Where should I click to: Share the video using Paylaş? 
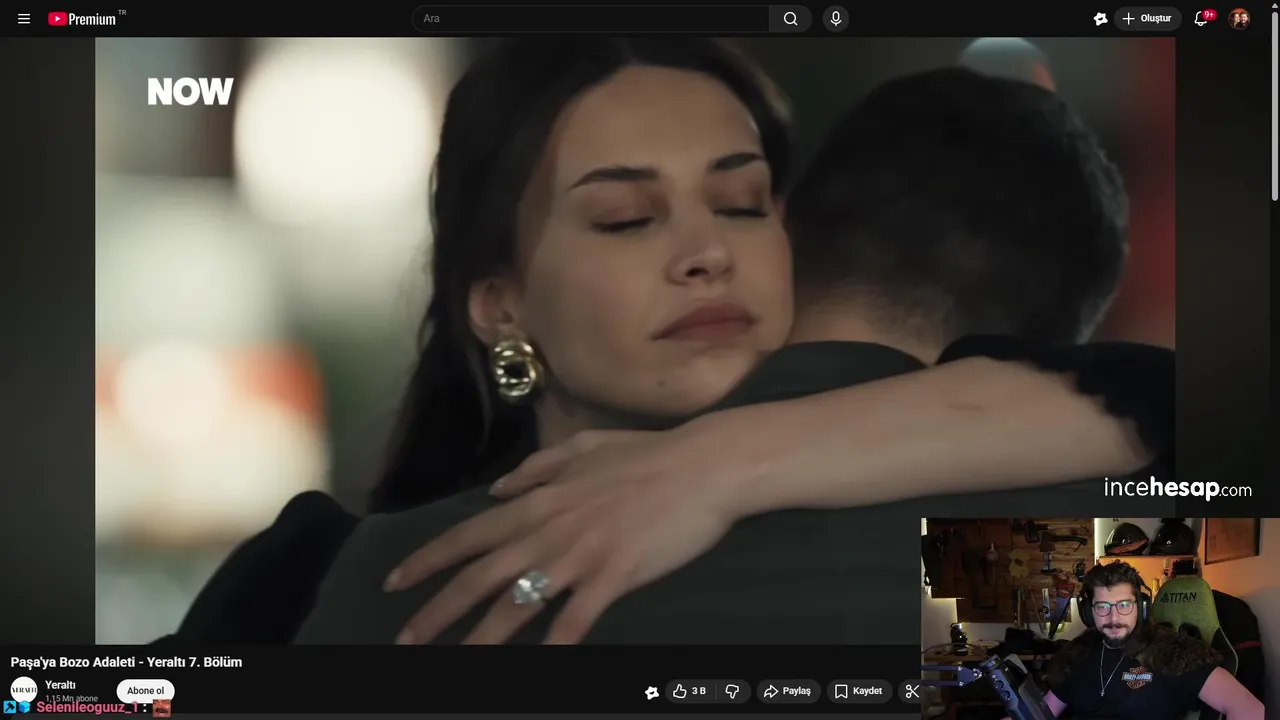point(788,691)
